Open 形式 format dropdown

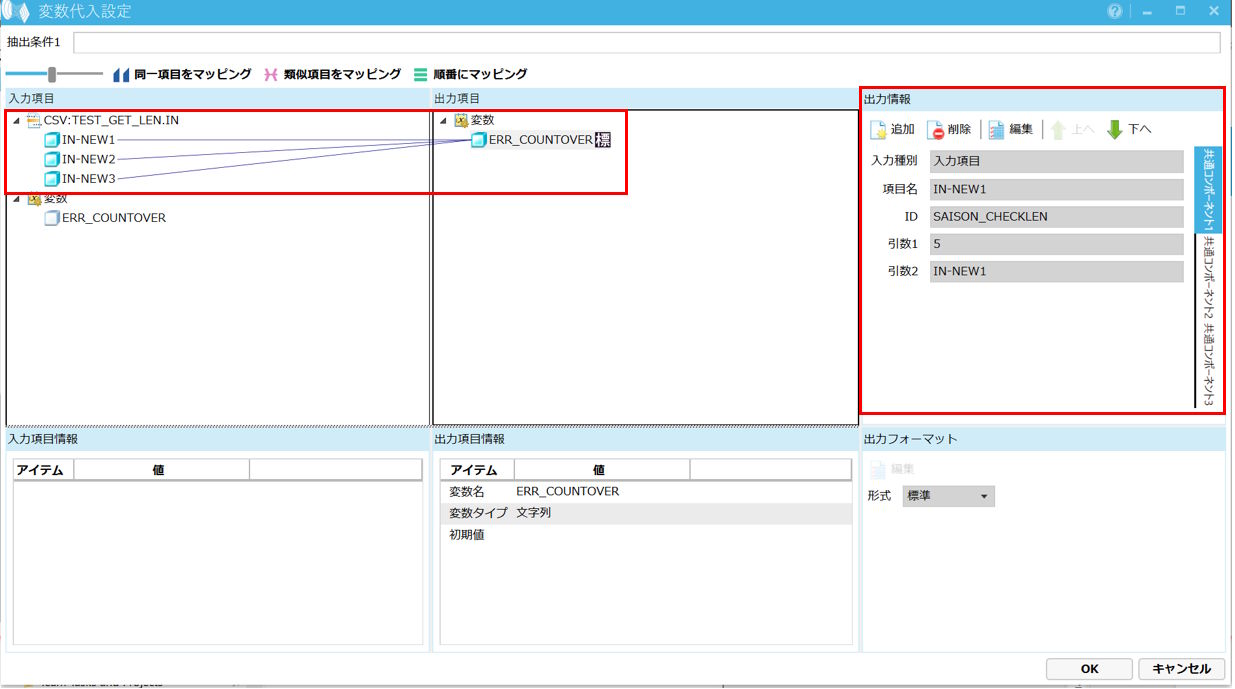(x=948, y=496)
